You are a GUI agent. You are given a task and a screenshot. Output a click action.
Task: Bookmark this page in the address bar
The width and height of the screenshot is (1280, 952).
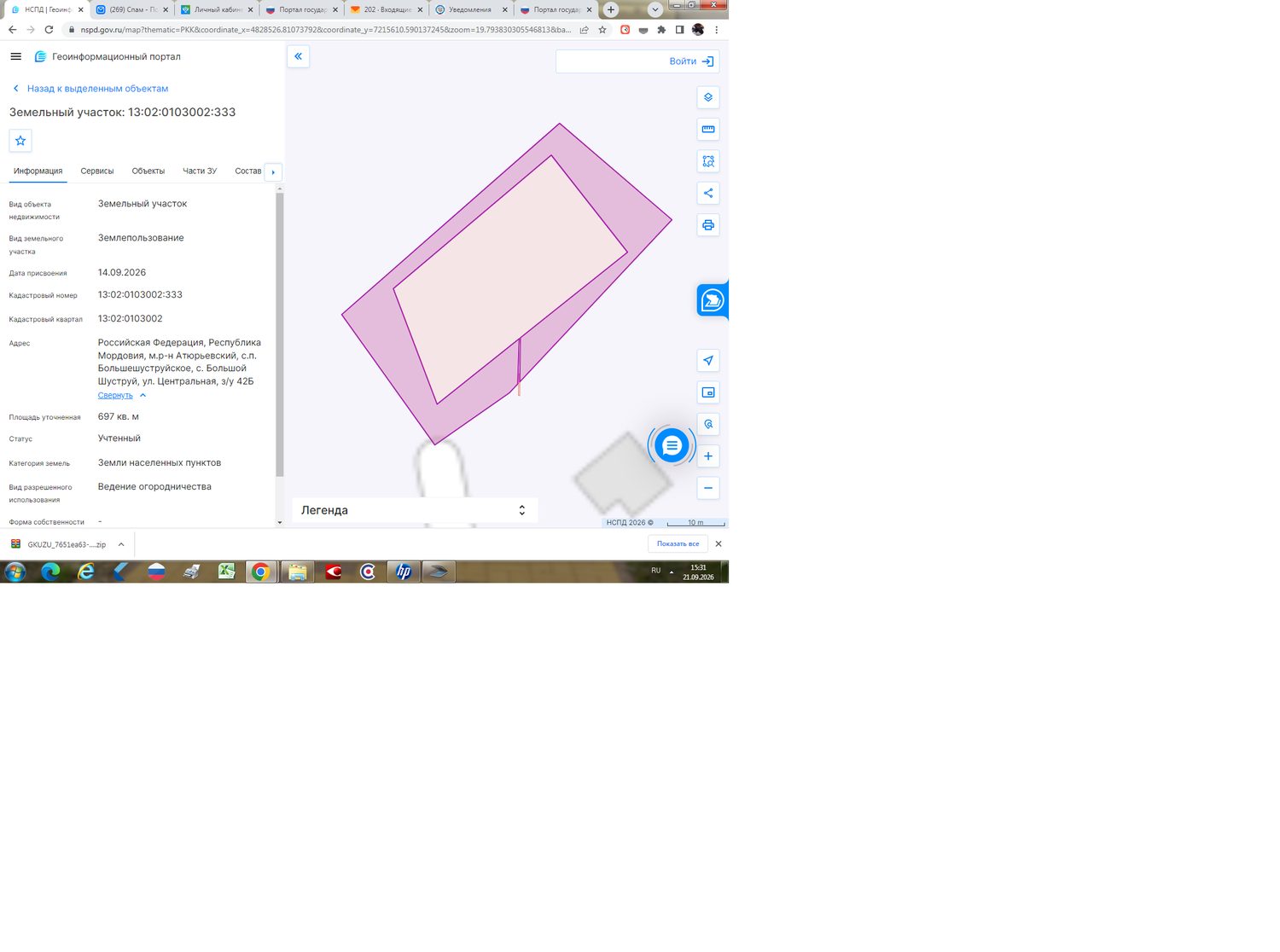(602, 30)
